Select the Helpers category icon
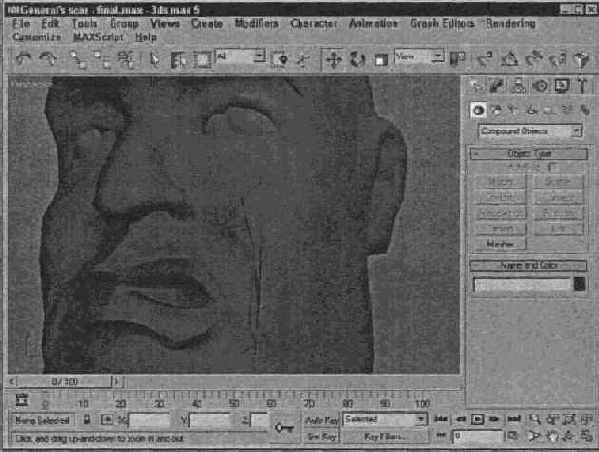This screenshot has width=599, height=452. 549,110
